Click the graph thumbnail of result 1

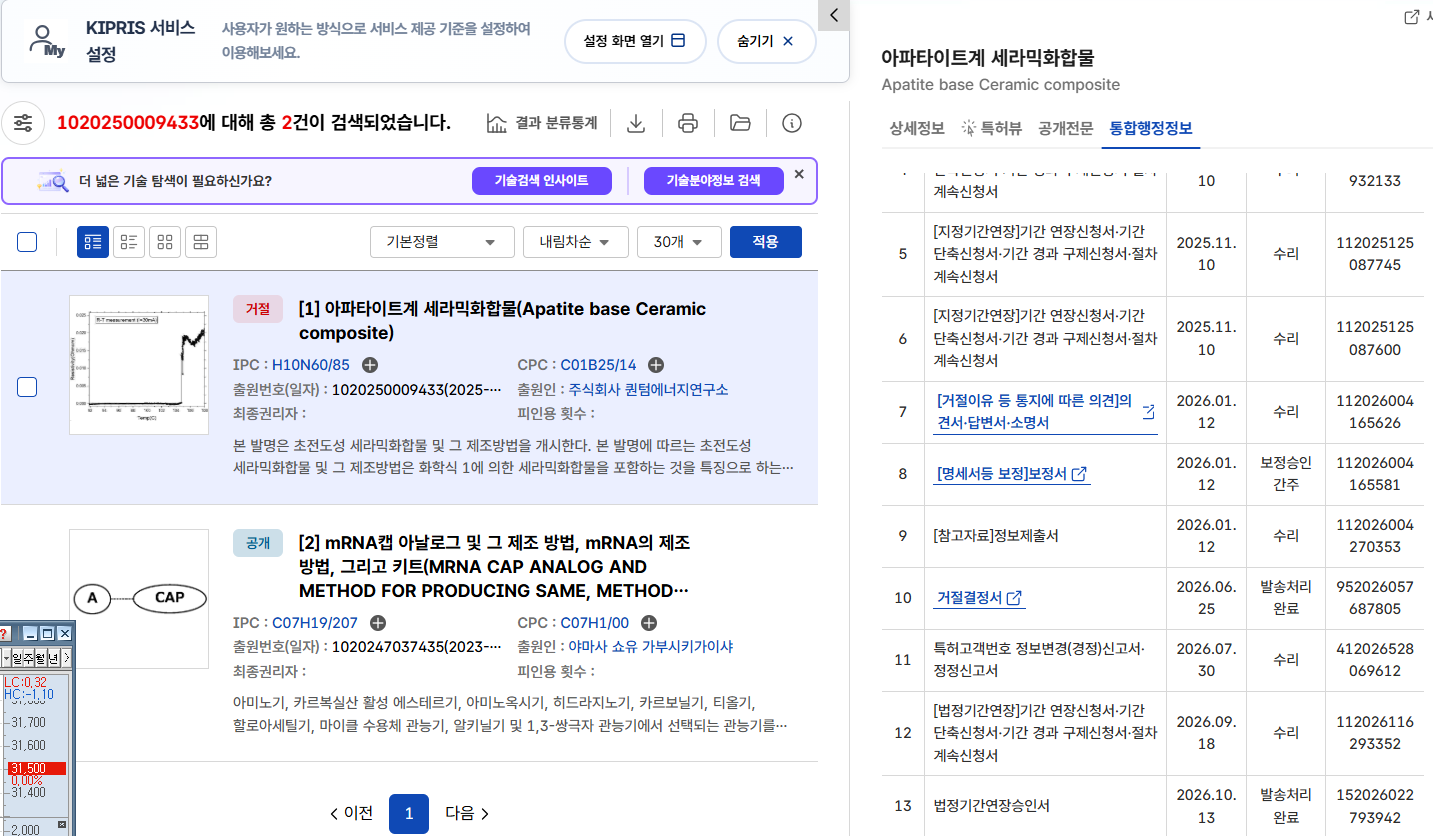139,365
